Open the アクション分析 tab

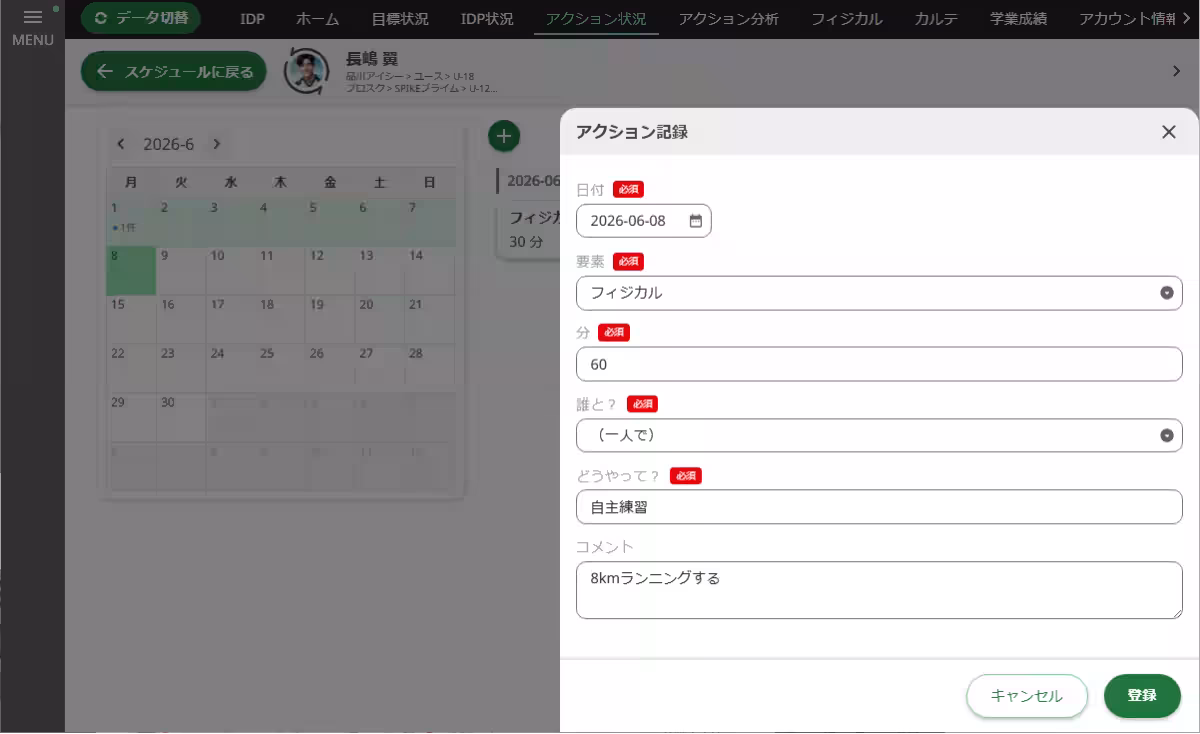coord(728,19)
